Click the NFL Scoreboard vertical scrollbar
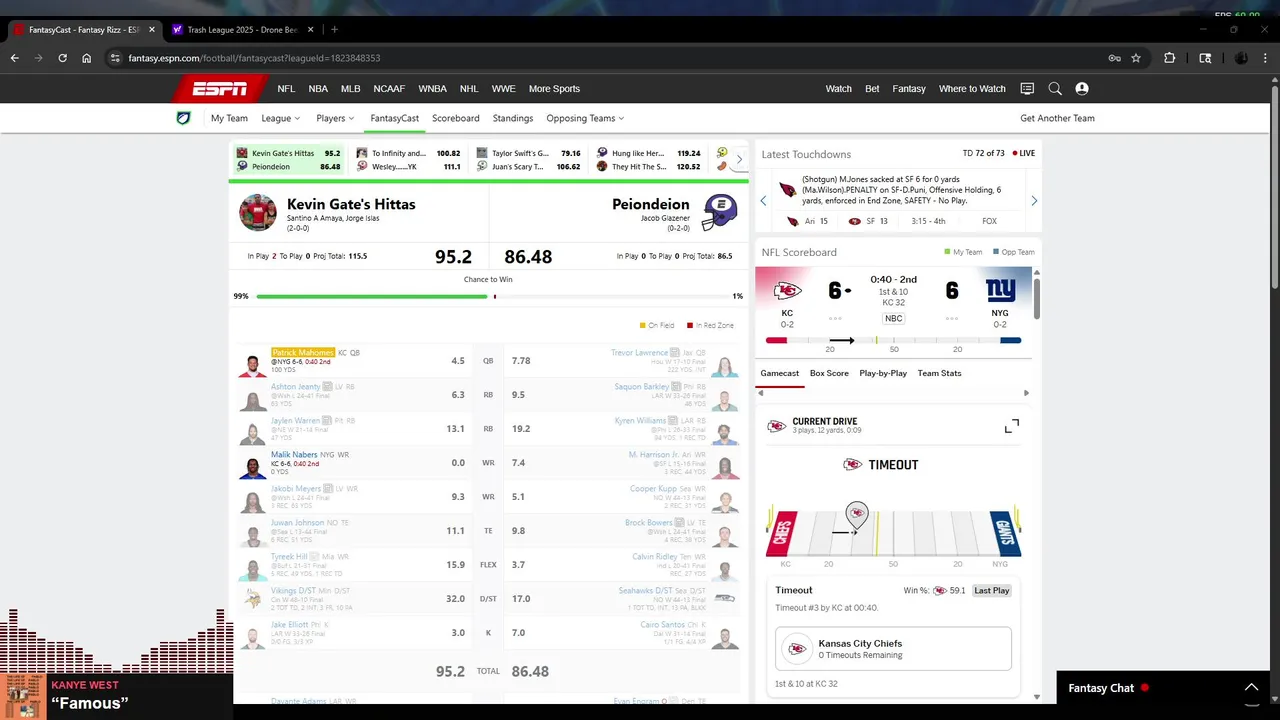This screenshot has width=1280, height=720. tap(1037, 300)
